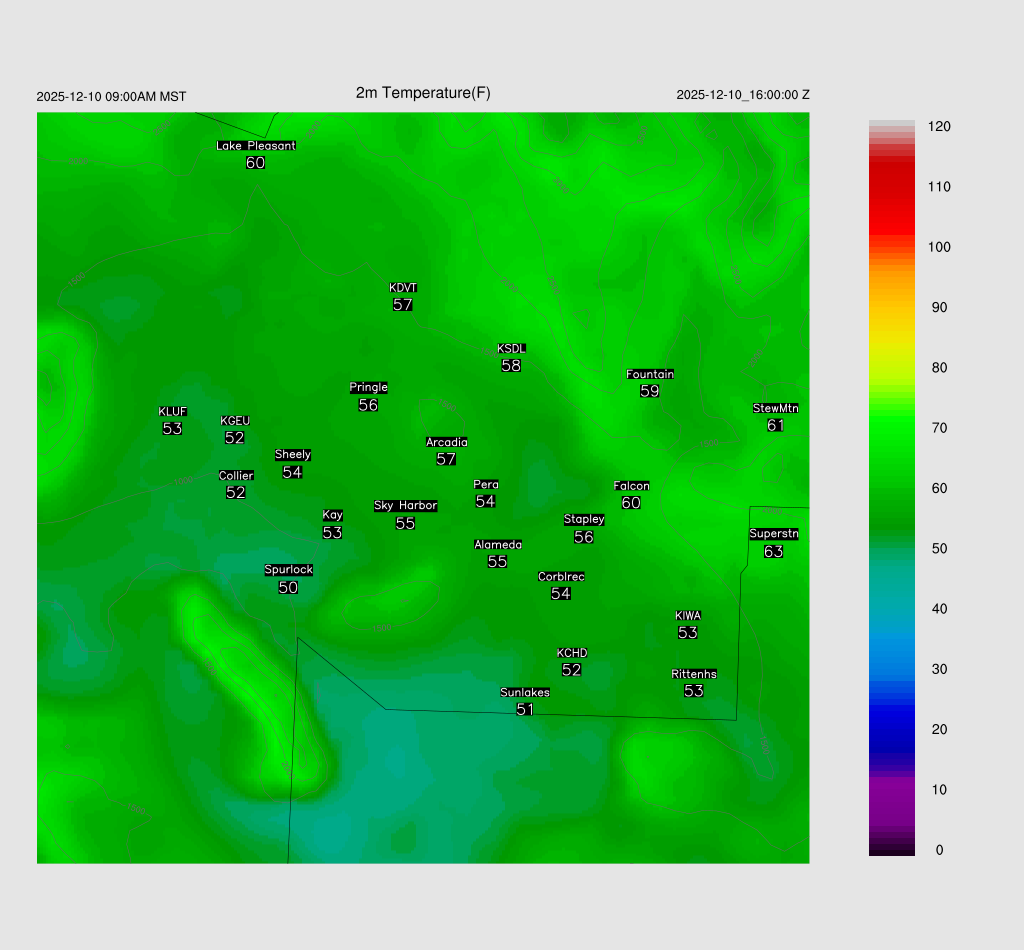Click the Sky Harbor station label

click(405, 506)
